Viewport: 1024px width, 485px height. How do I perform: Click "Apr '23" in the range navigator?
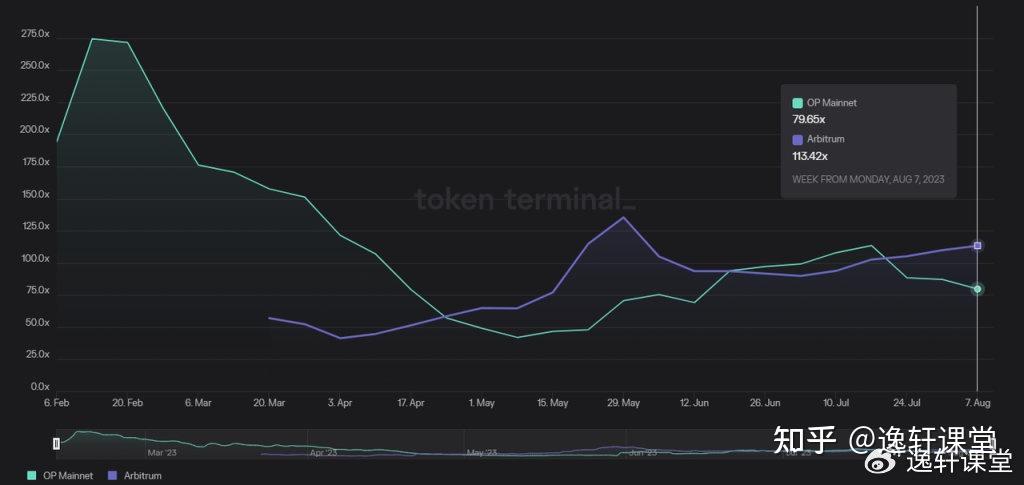322,452
